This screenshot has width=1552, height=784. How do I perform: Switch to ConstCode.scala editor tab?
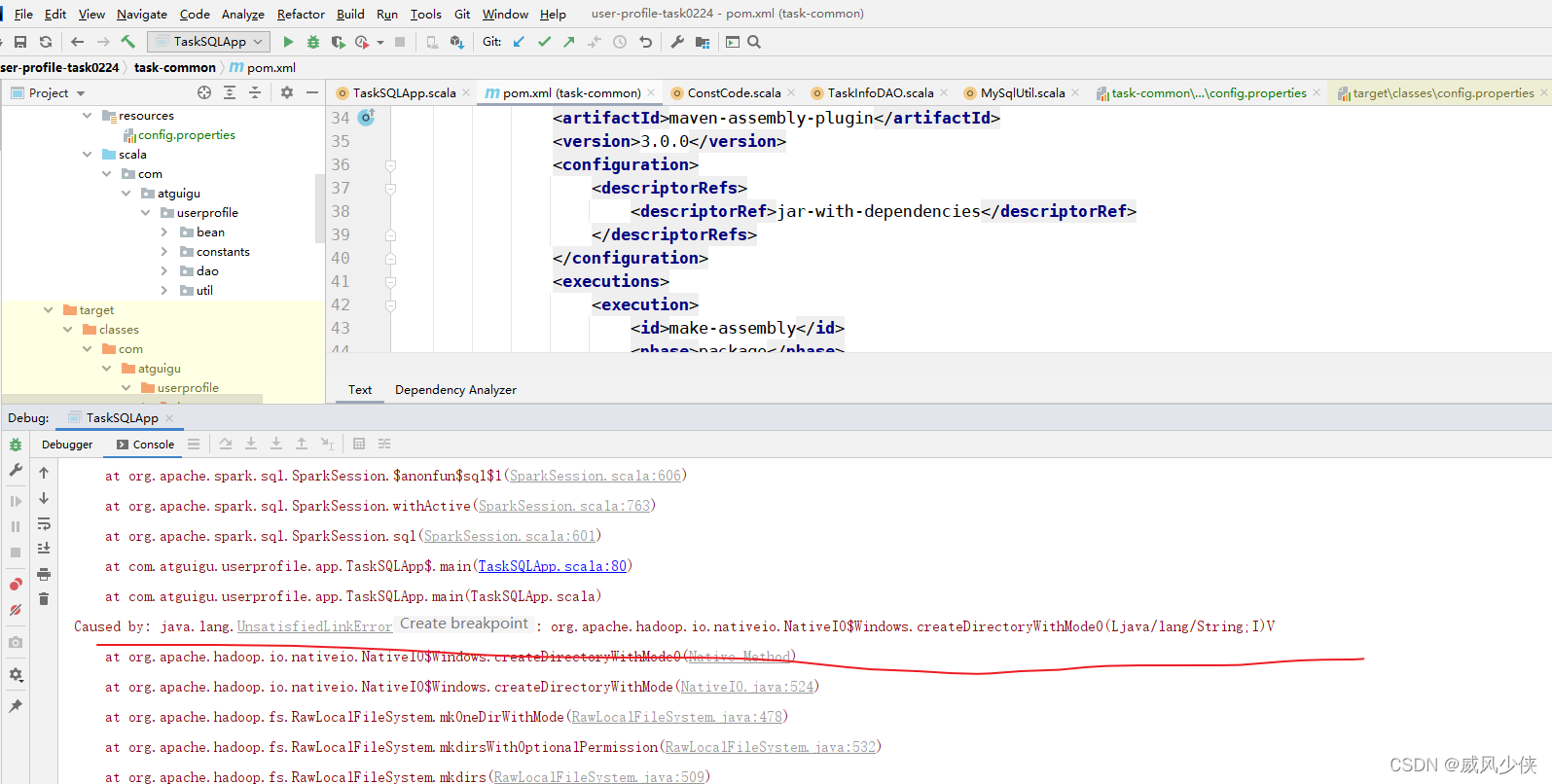pos(734,93)
